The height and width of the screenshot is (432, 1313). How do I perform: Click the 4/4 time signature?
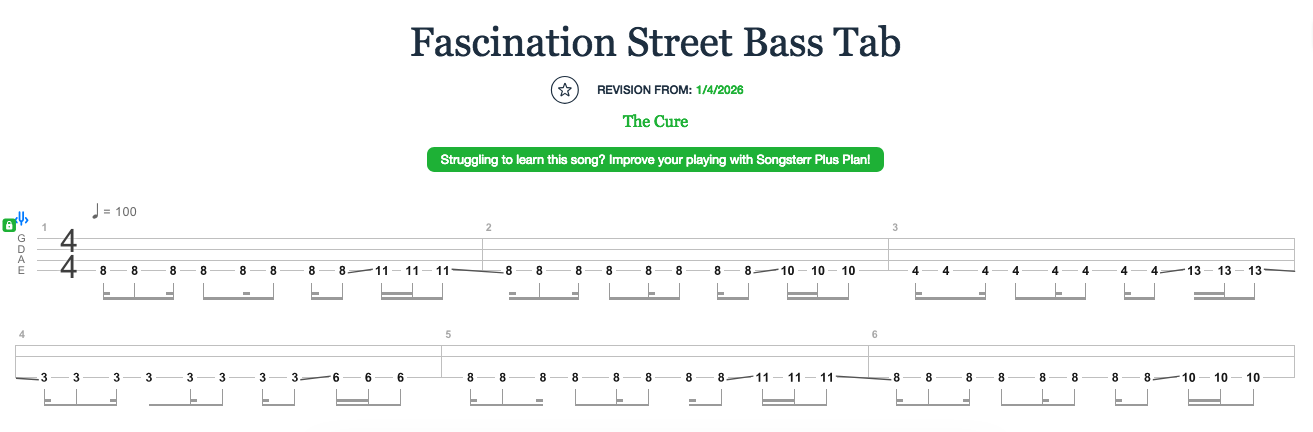69,254
